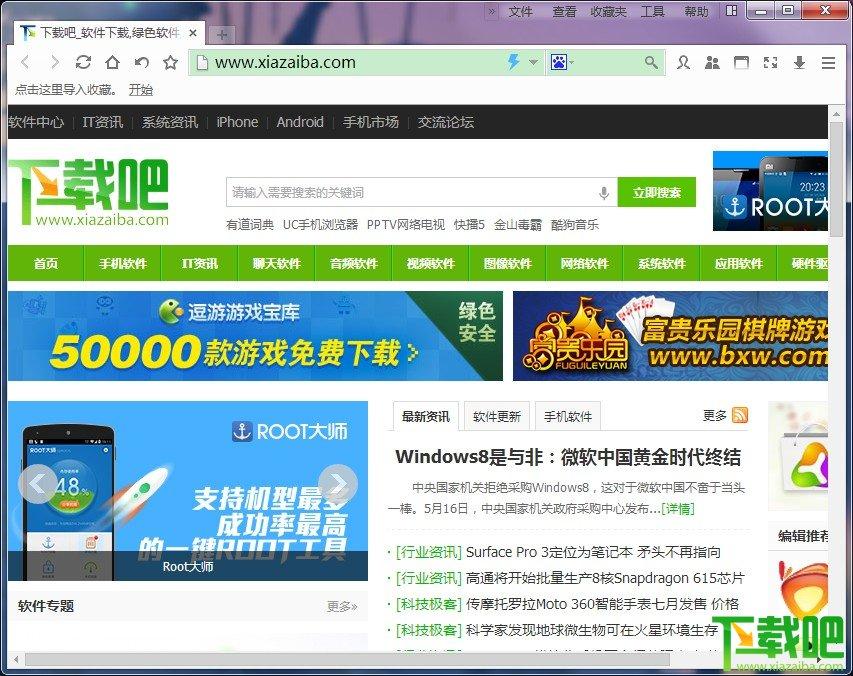Expand the double-chevron before the 文件 menu

tap(491, 11)
